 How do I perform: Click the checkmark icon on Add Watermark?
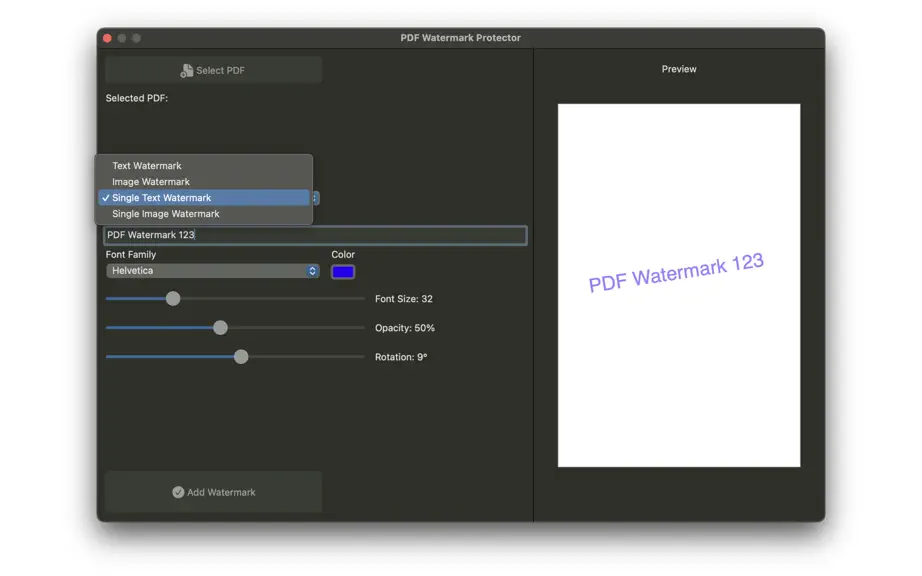pyautogui.click(x=178, y=493)
